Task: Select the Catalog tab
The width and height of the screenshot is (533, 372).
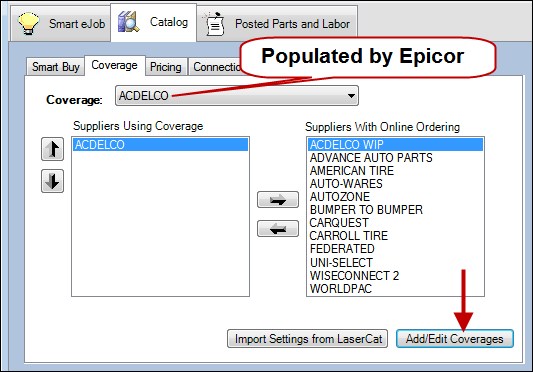Action: [x=154, y=22]
